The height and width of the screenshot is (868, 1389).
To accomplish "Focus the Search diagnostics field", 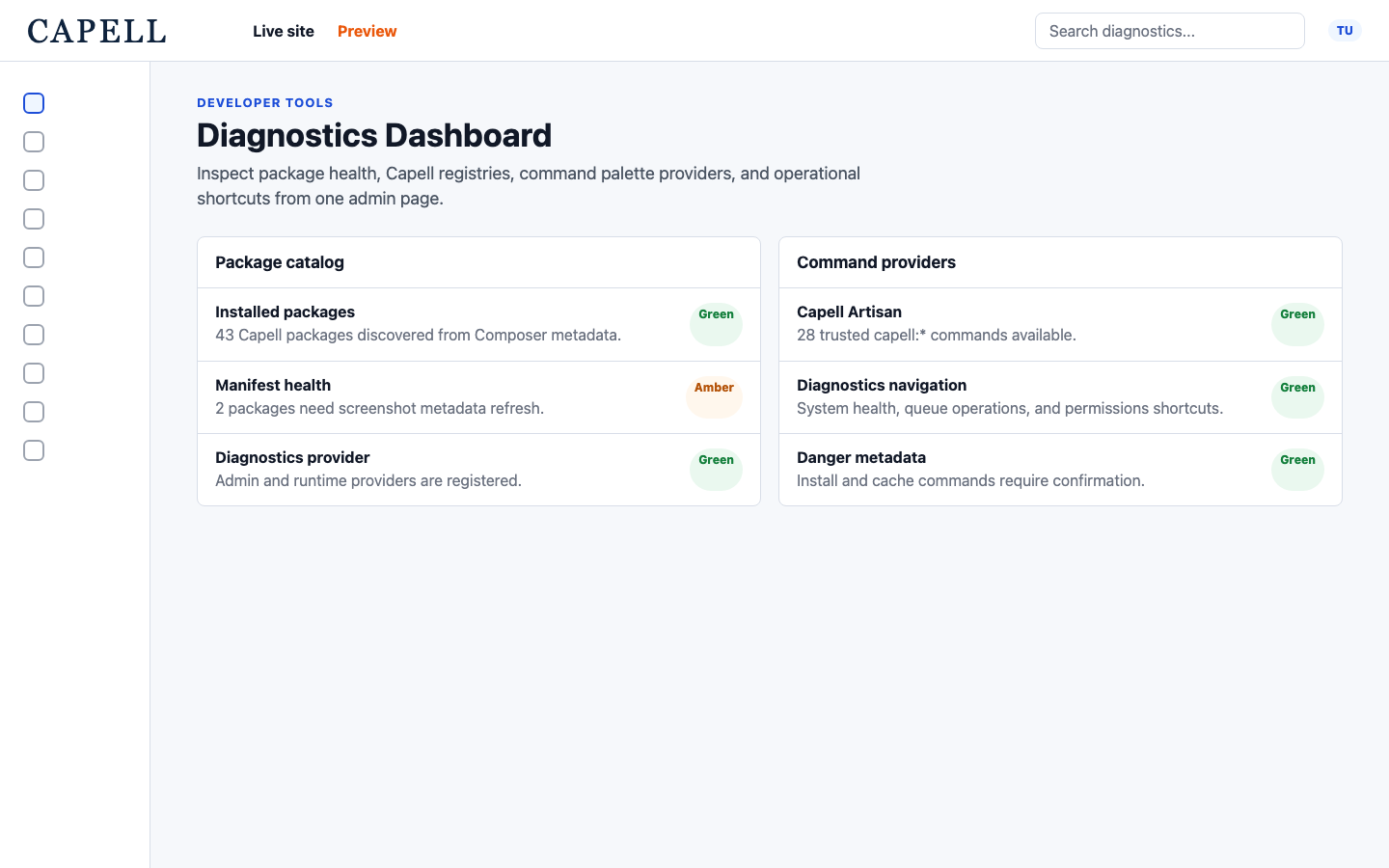I will [1170, 31].
